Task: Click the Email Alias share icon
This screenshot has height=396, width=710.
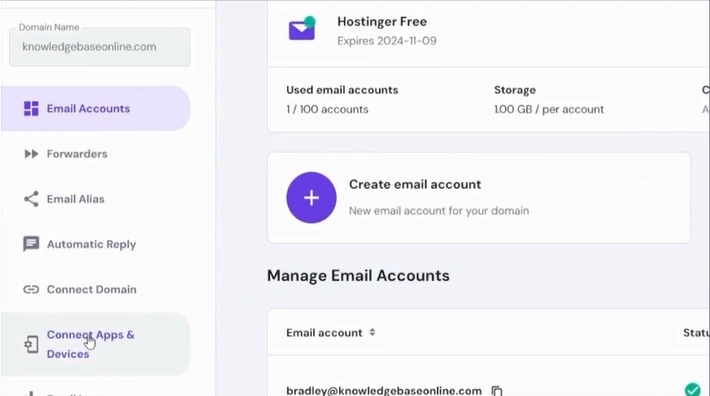Action: coord(31,199)
